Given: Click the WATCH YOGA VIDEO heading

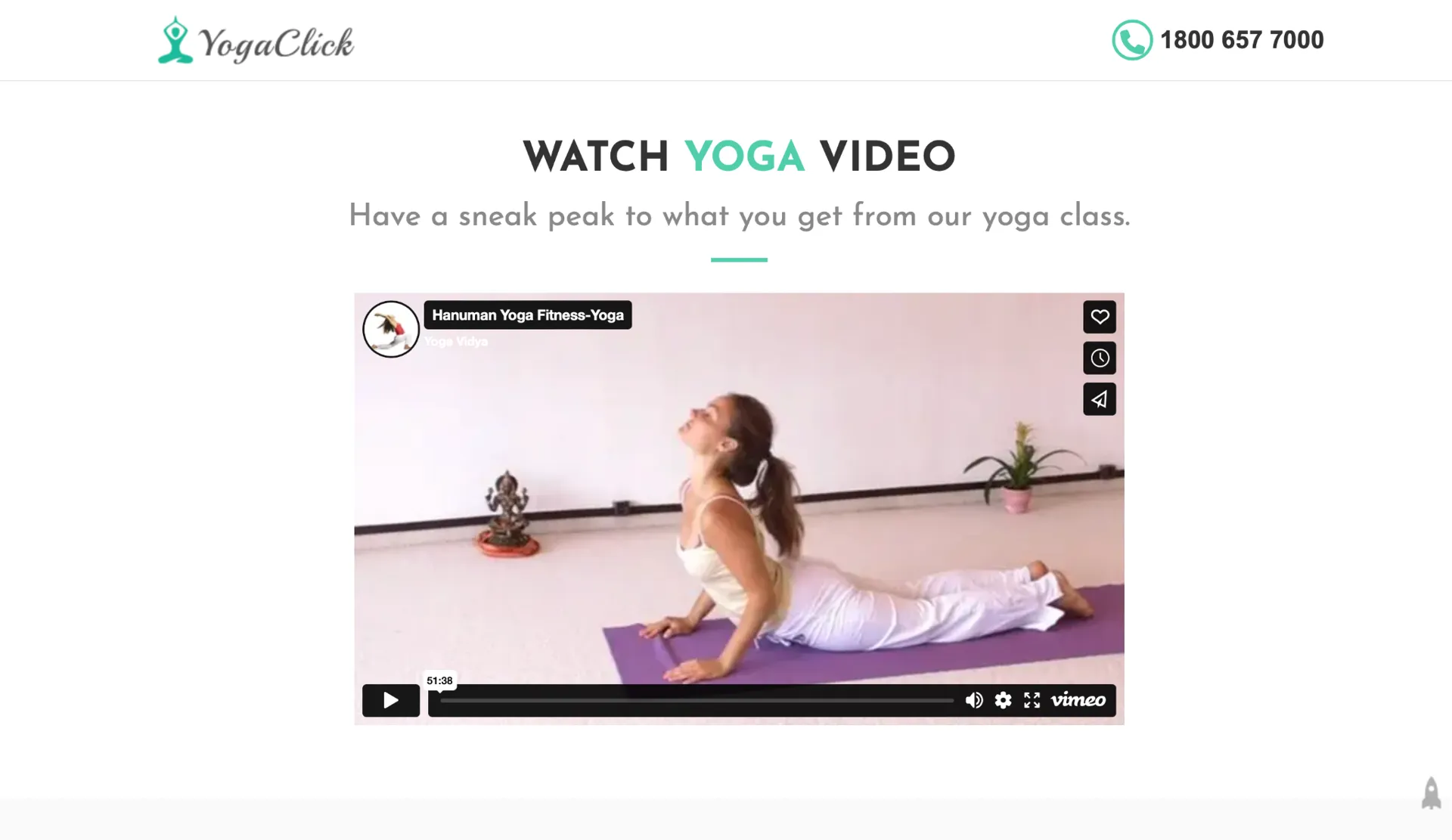Looking at the screenshot, I should 739,157.
